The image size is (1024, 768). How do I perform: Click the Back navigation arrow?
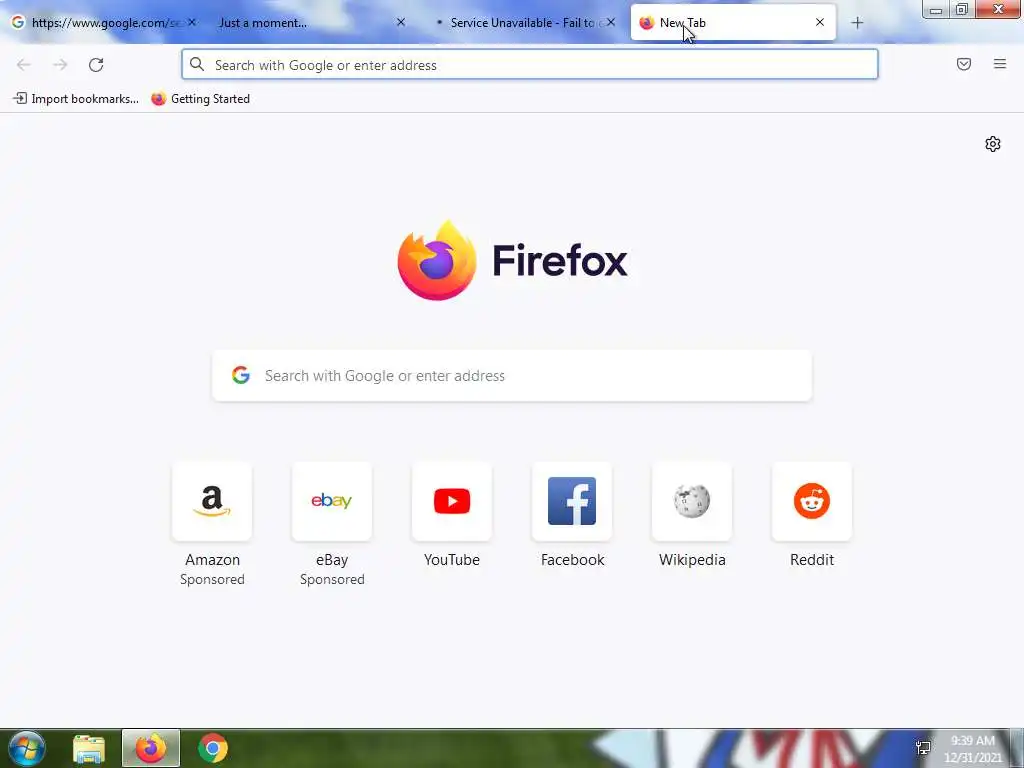24,65
